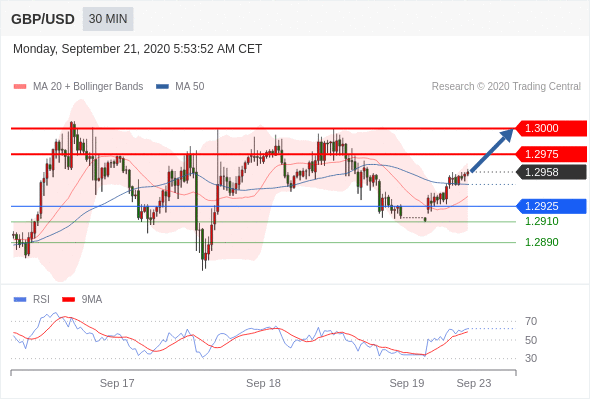Click the MA 50 legend label
The image size is (590, 400).
click(190, 87)
